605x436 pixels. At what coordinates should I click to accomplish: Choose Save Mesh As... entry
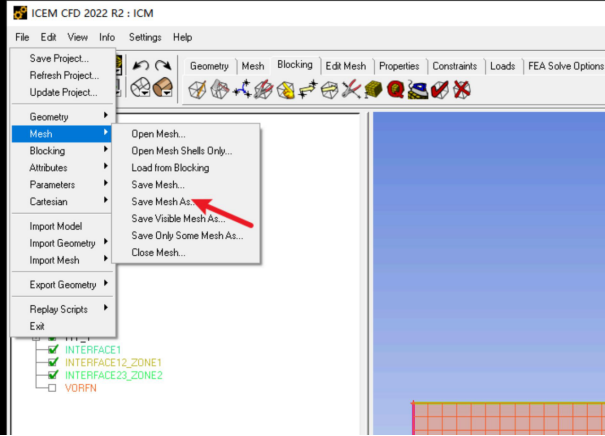pos(186,202)
